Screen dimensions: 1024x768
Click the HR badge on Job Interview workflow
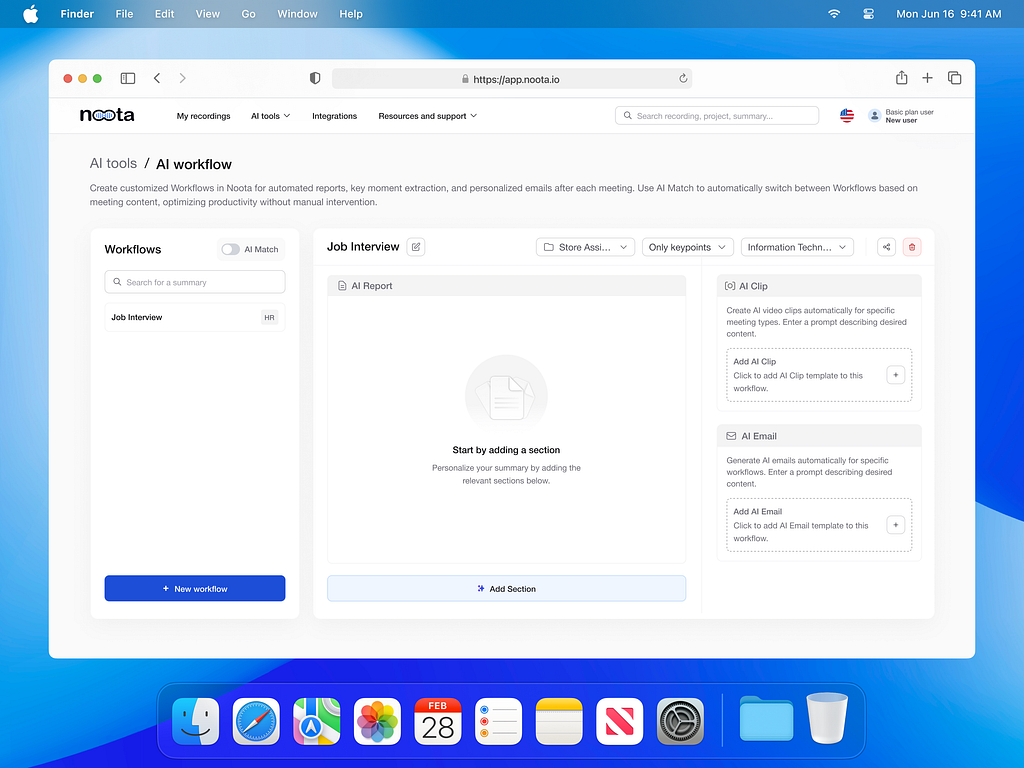(x=268, y=317)
